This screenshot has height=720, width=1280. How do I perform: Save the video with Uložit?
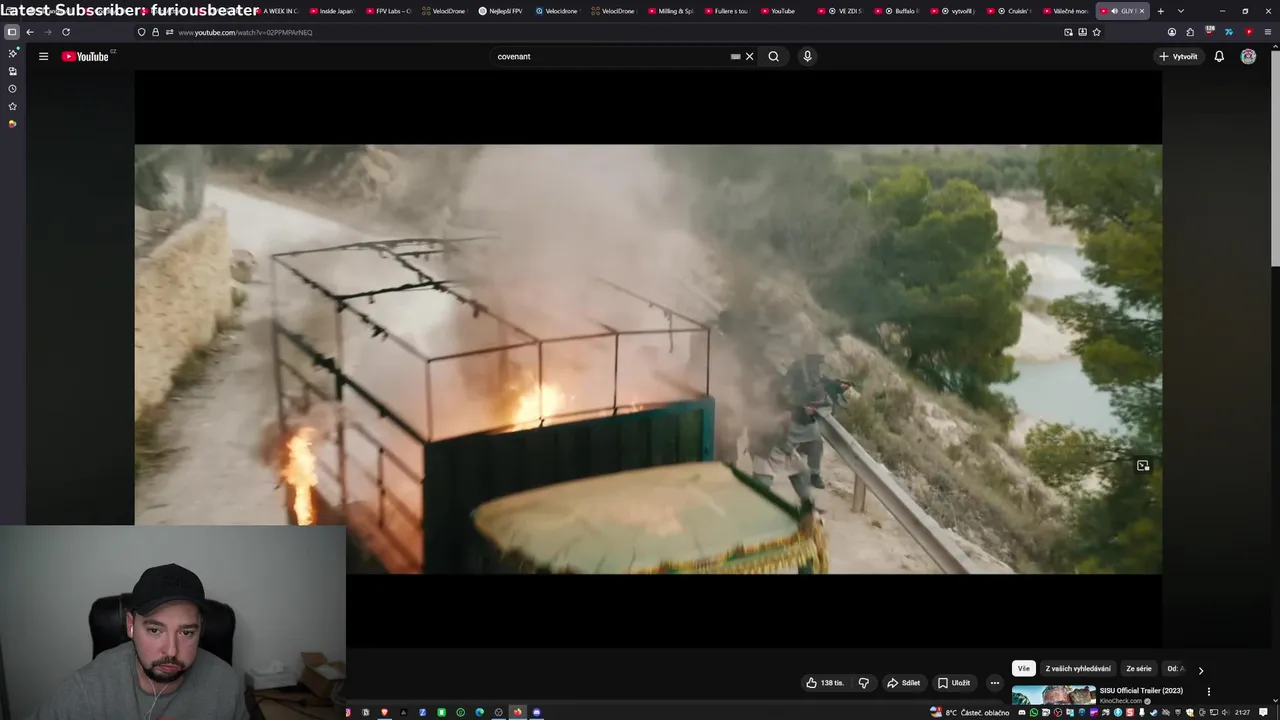[954, 683]
